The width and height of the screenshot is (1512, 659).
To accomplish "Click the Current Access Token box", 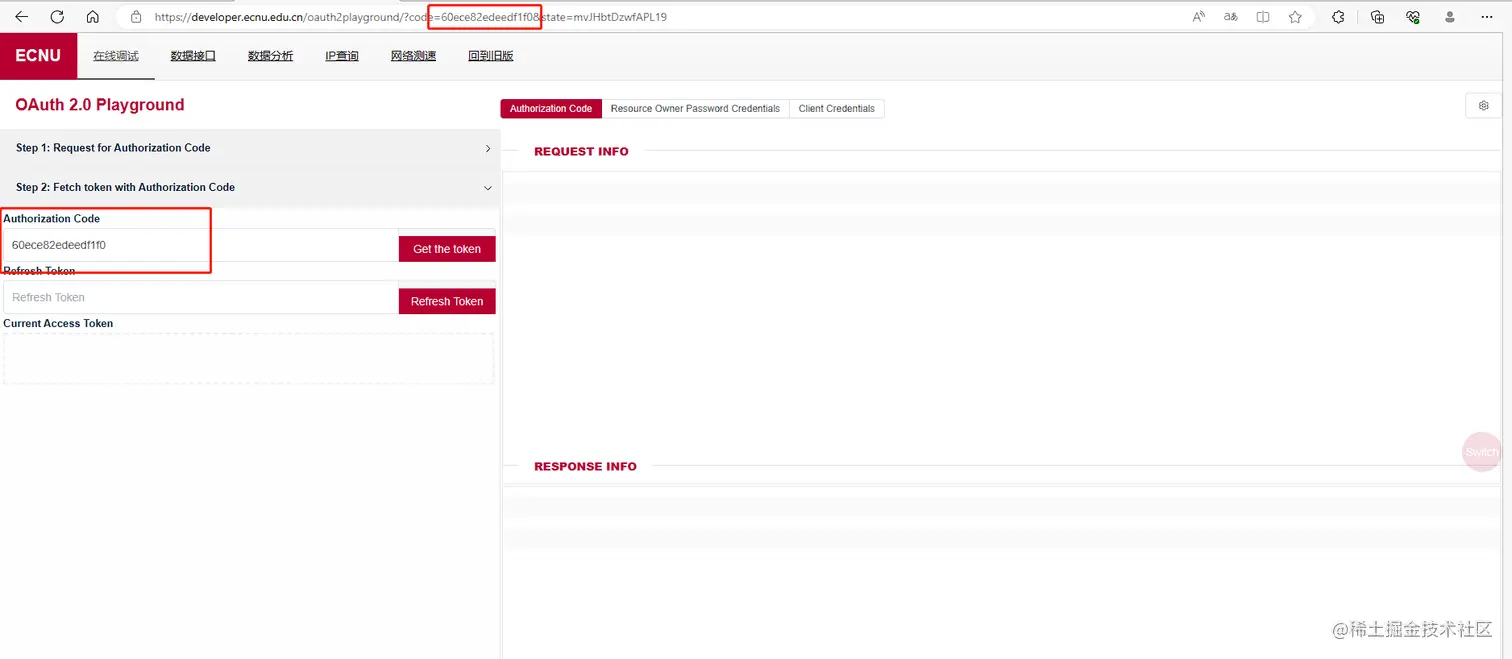I will tap(248, 358).
